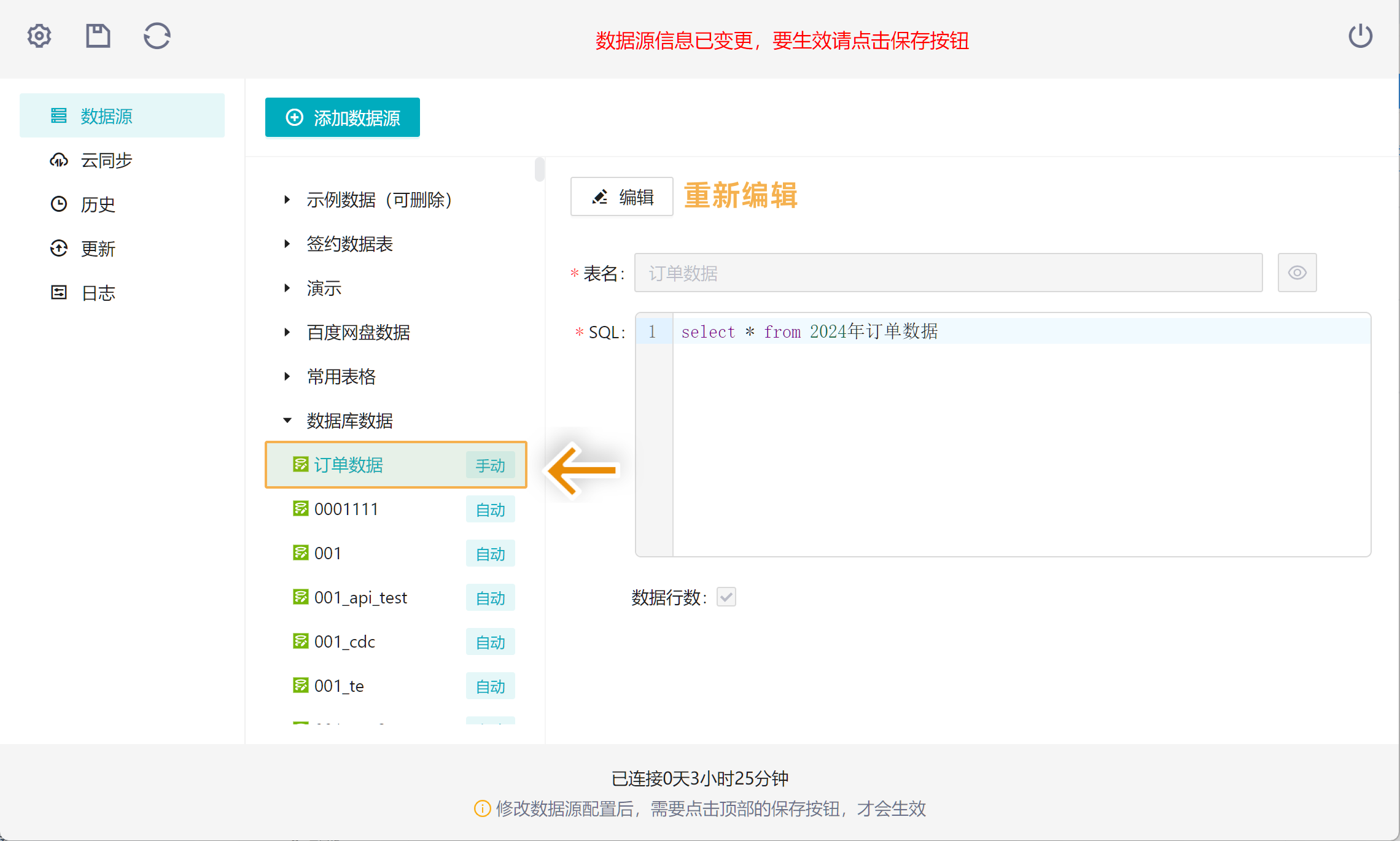
Task: Click the info icon in bottom notice
Action: [x=482, y=808]
